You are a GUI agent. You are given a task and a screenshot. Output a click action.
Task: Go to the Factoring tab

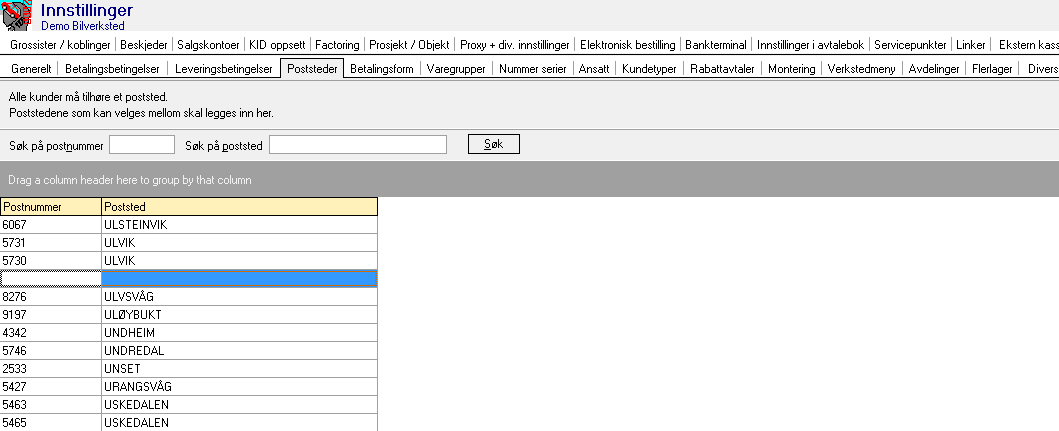coord(337,45)
